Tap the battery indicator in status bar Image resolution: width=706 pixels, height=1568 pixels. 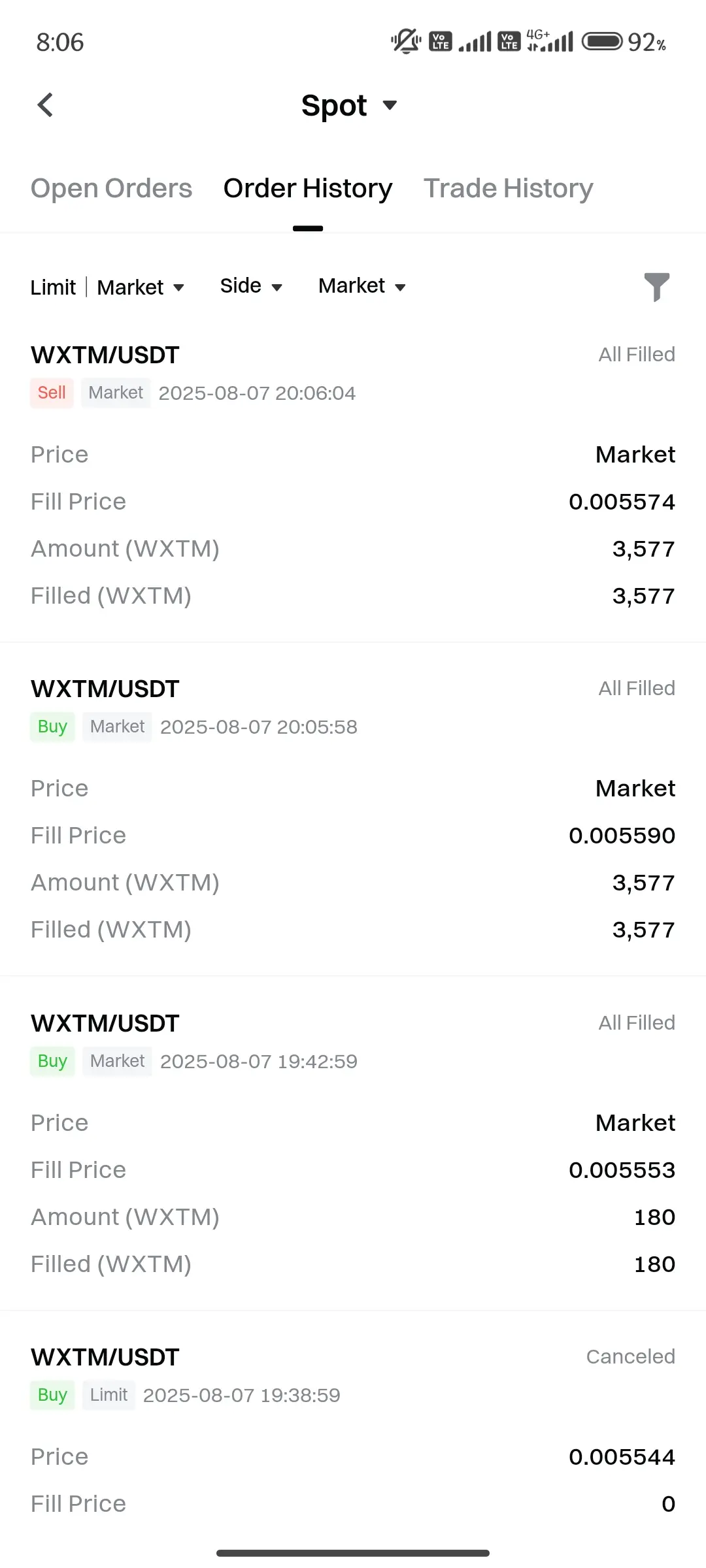tap(602, 42)
